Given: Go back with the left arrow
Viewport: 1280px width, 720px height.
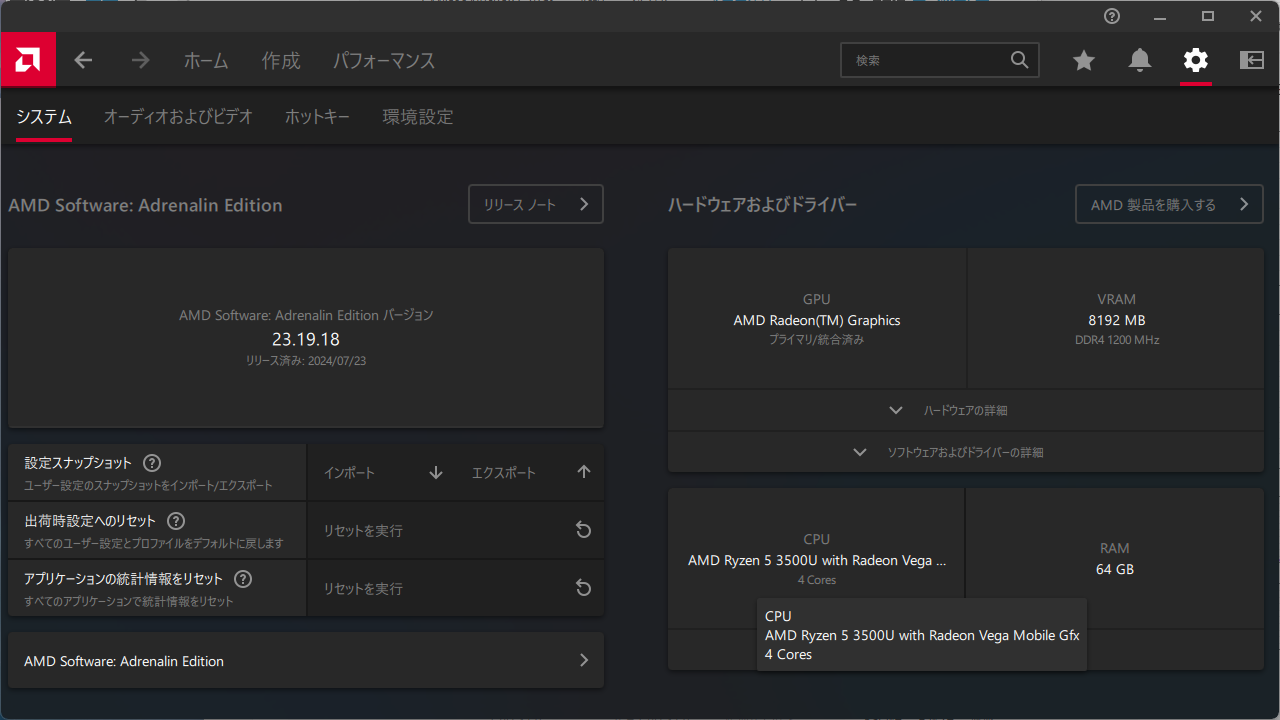Looking at the screenshot, I should [83, 61].
